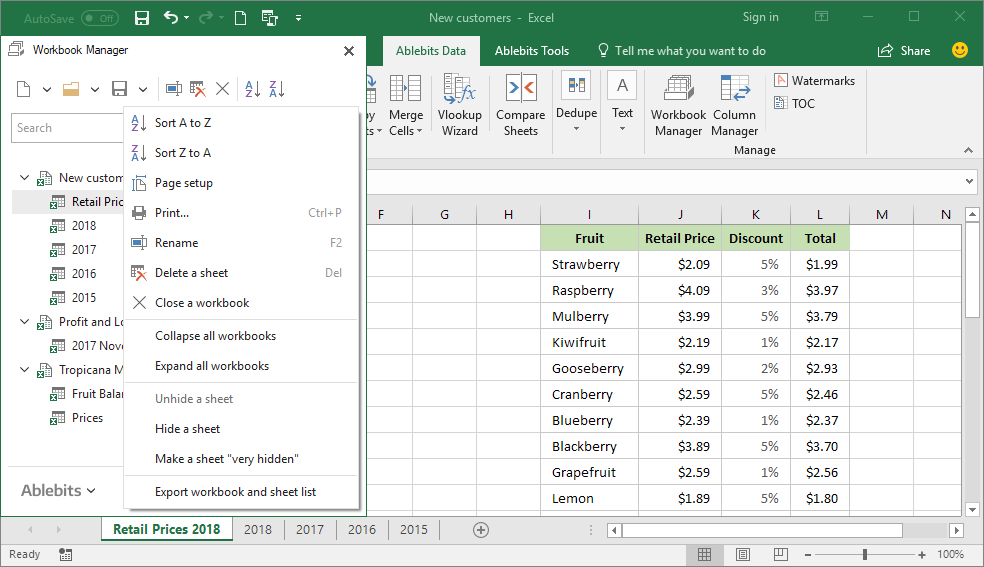This screenshot has height=567, width=984.
Task: Choose Make a sheet "very hidden"
Action: [242, 459]
